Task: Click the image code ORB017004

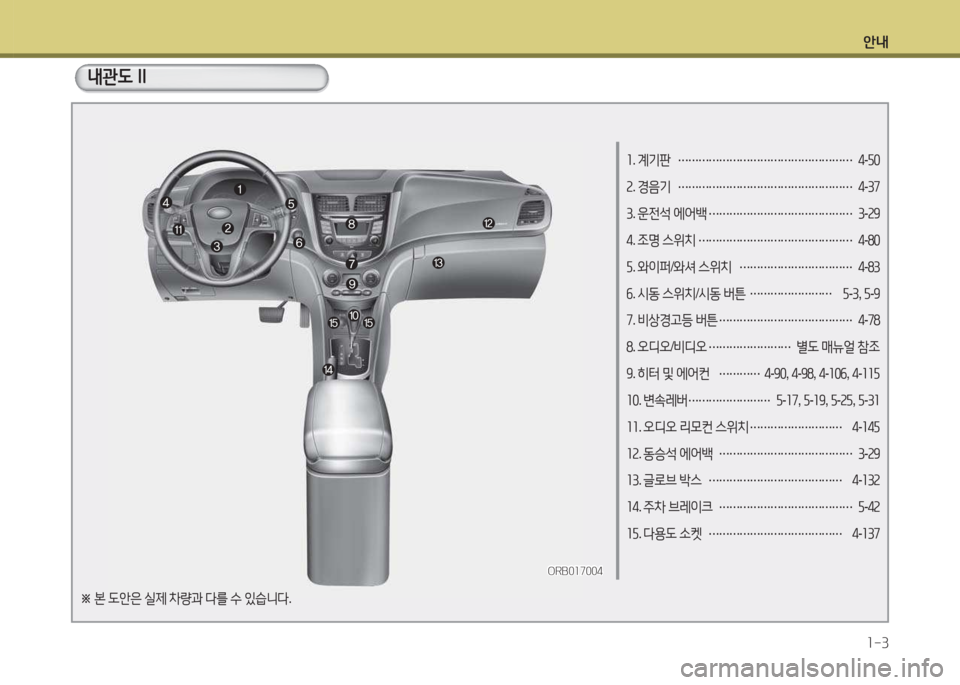Action: pyautogui.click(x=575, y=571)
